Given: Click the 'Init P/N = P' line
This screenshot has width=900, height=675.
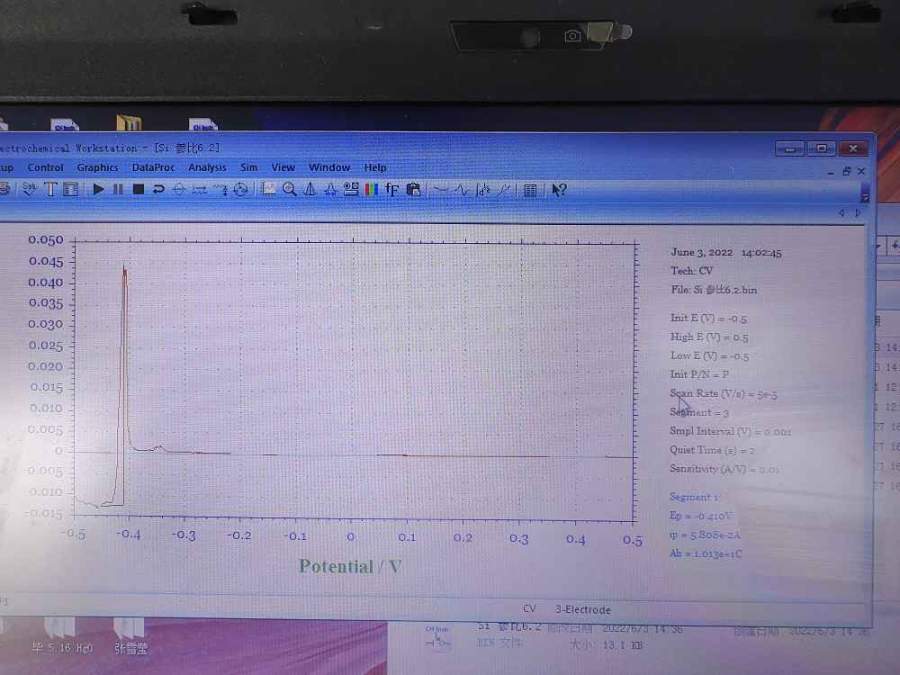Looking at the screenshot, I should (x=700, y=374).
